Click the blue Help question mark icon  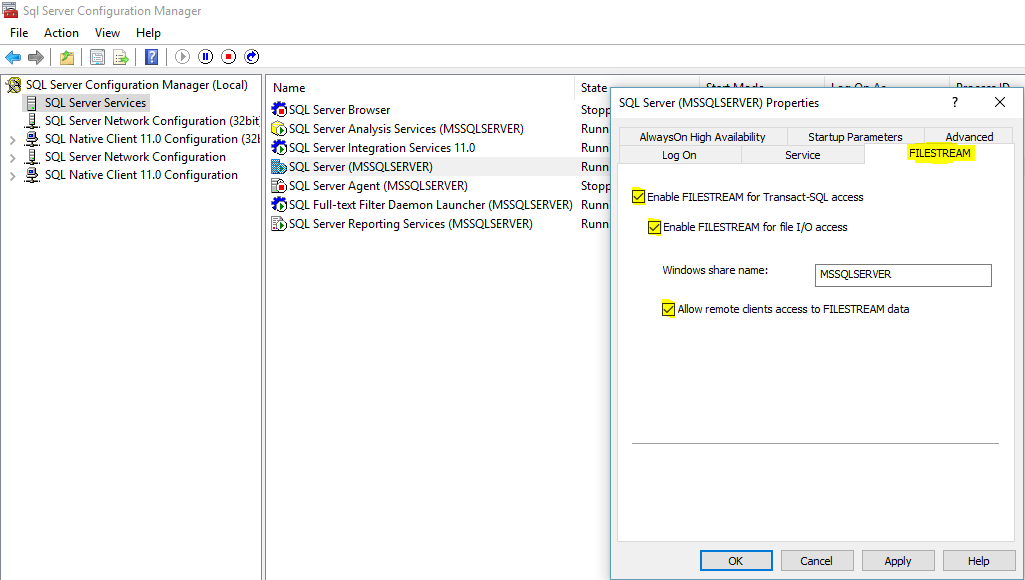point(152,57)
